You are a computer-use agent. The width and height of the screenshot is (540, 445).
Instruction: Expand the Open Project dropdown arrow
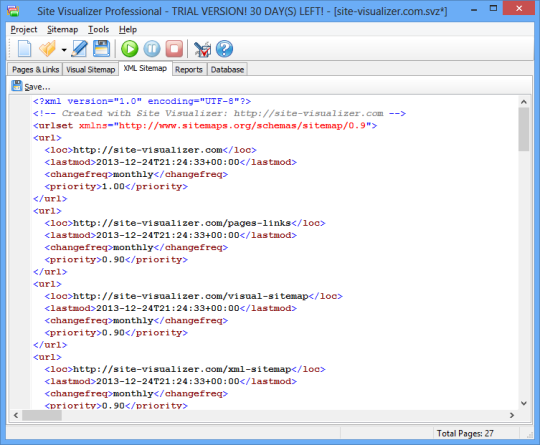(x=64, y=50)
